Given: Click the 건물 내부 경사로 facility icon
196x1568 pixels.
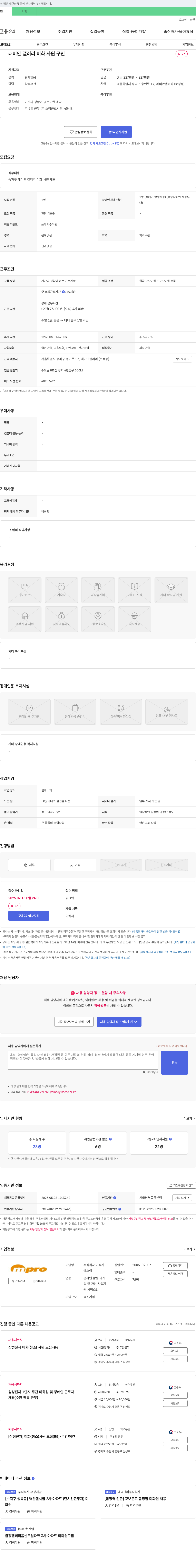Looking at the screenshot, I should [166, 712].
